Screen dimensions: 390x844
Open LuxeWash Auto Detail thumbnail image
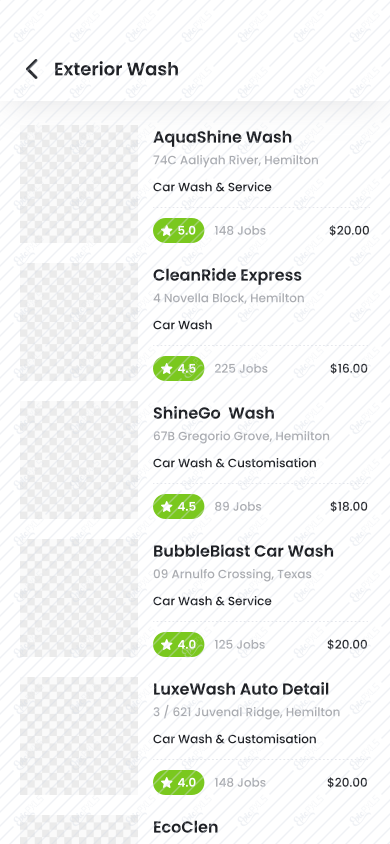click(x=79, y=735)
